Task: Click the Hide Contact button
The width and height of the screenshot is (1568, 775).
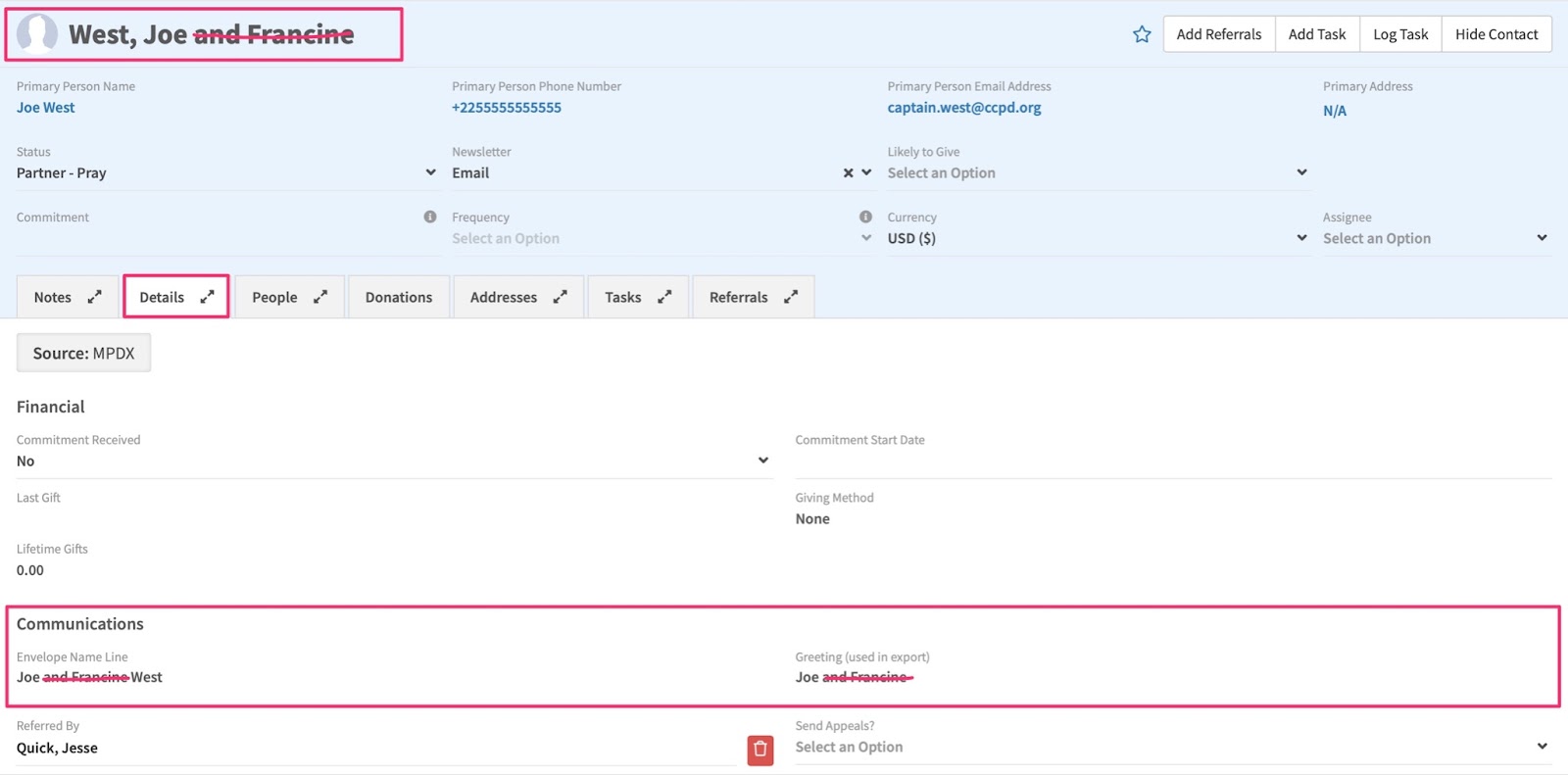Action: [x=1496, y=34]
